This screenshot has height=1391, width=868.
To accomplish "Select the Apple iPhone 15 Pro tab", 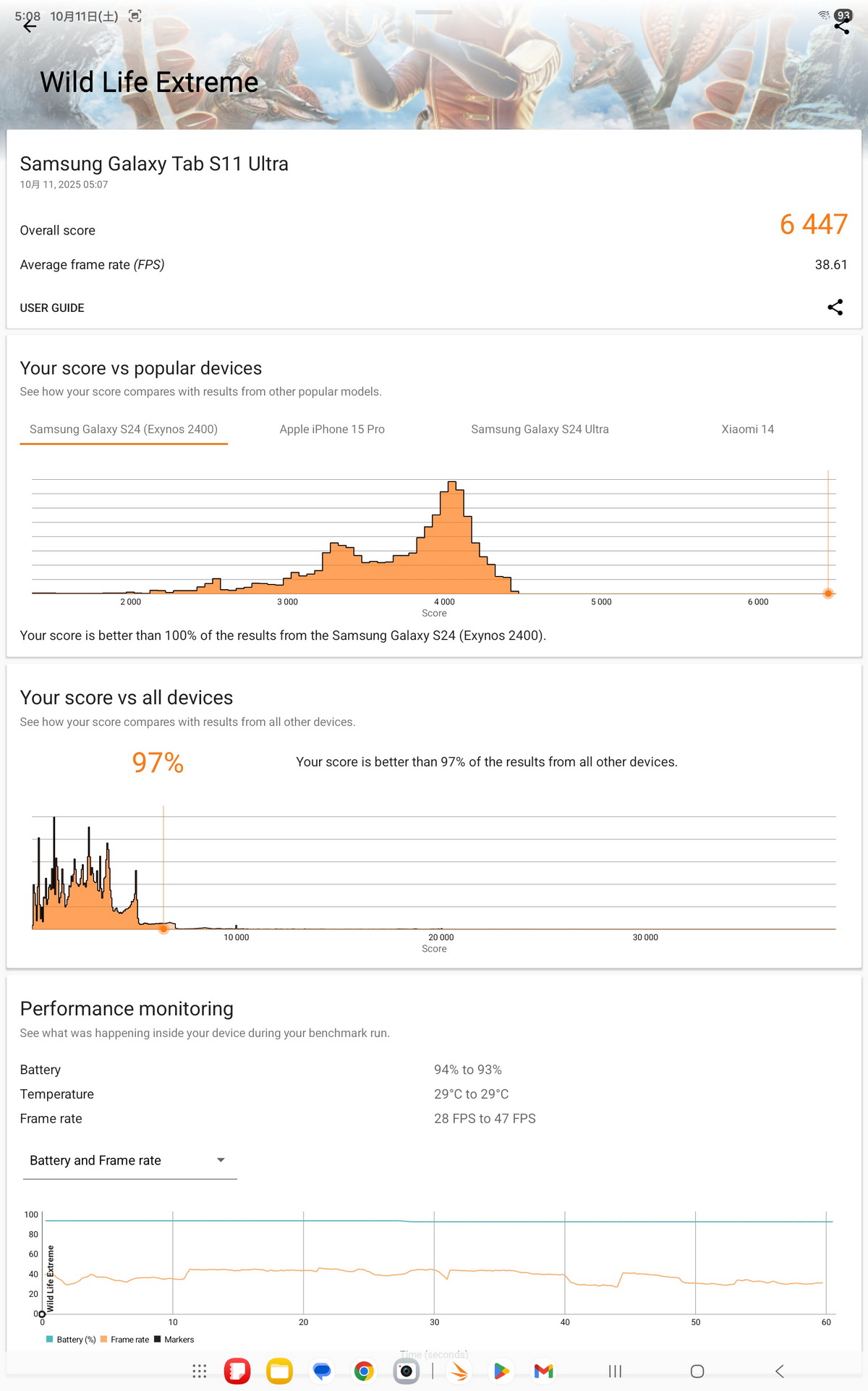I will (332, 429).
